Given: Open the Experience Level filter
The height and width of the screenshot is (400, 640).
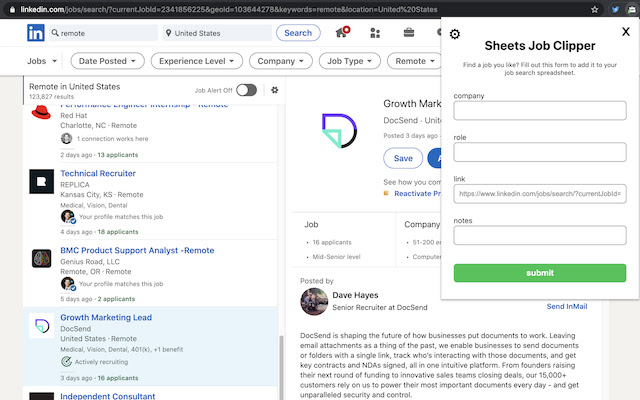Looking at the screenshot, I should 197,61.
